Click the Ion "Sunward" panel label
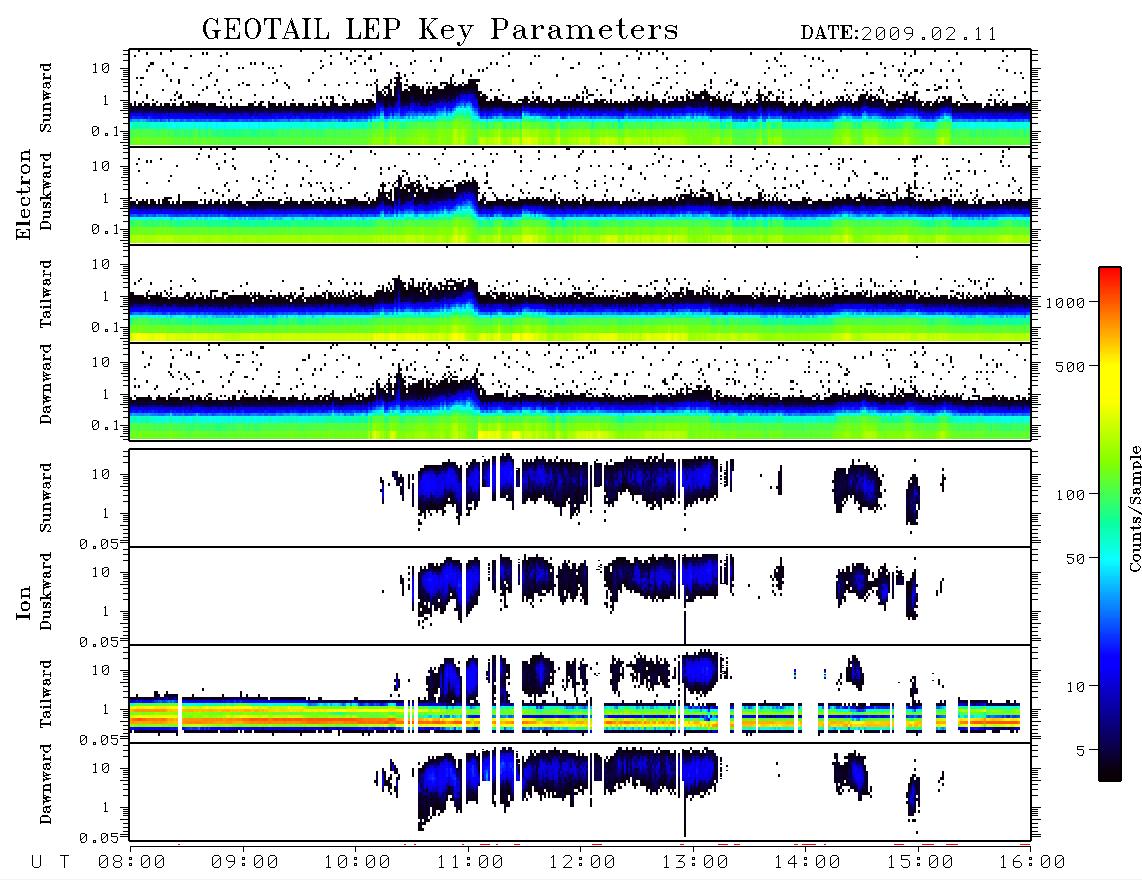 click(46, 498)
